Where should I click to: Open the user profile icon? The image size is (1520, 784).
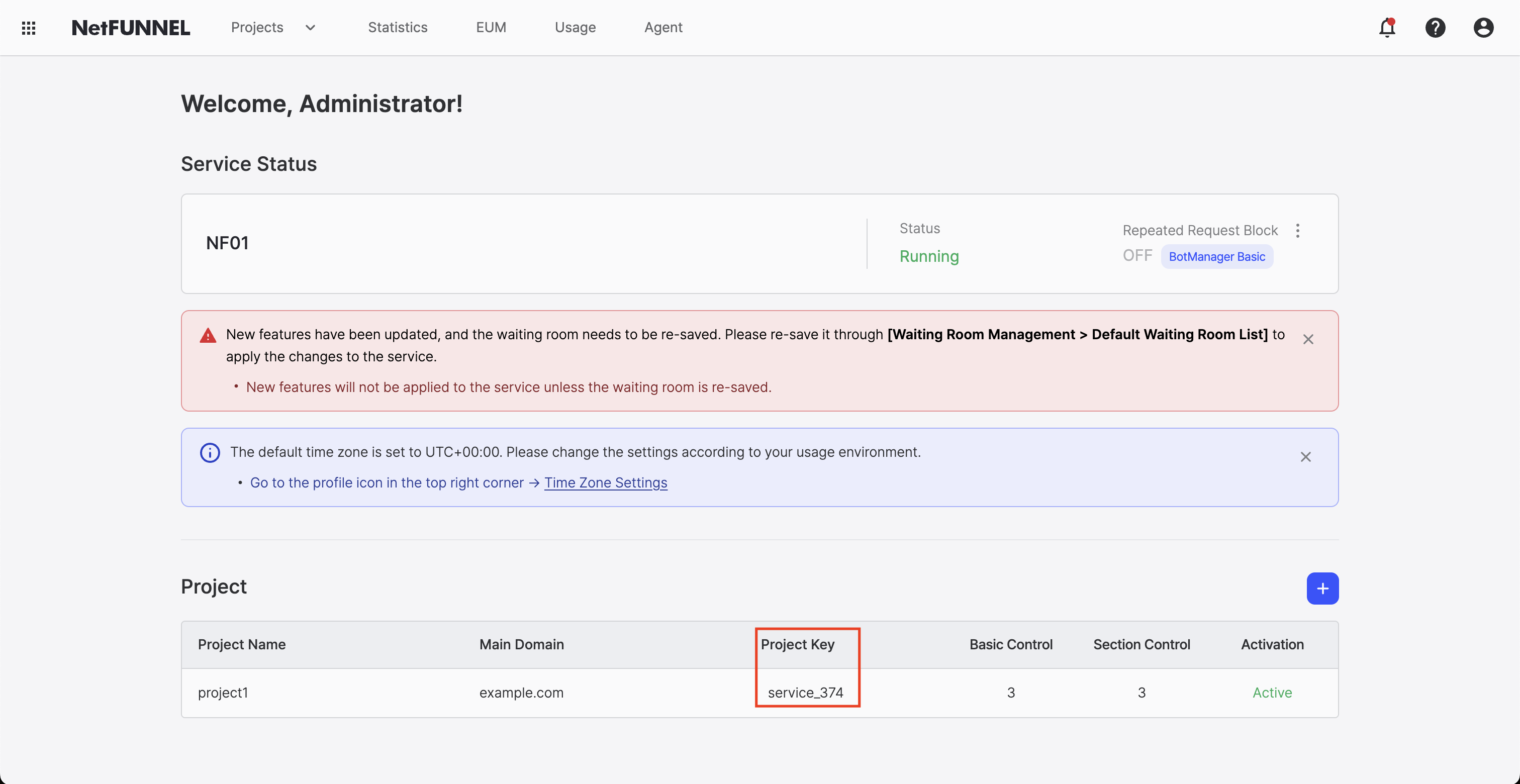[x=1483, y=28]
